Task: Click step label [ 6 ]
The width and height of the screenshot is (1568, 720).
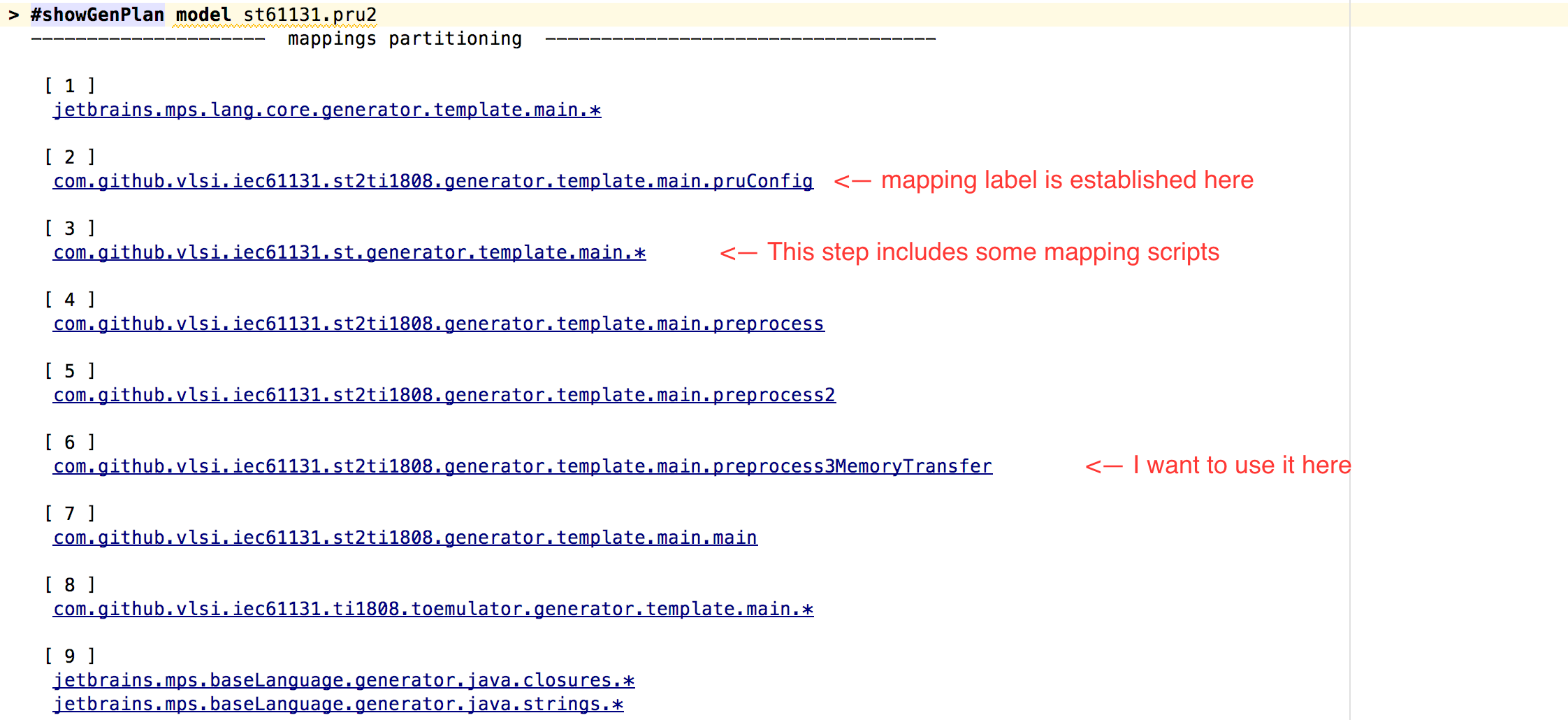Action: (x=70, y=442)
